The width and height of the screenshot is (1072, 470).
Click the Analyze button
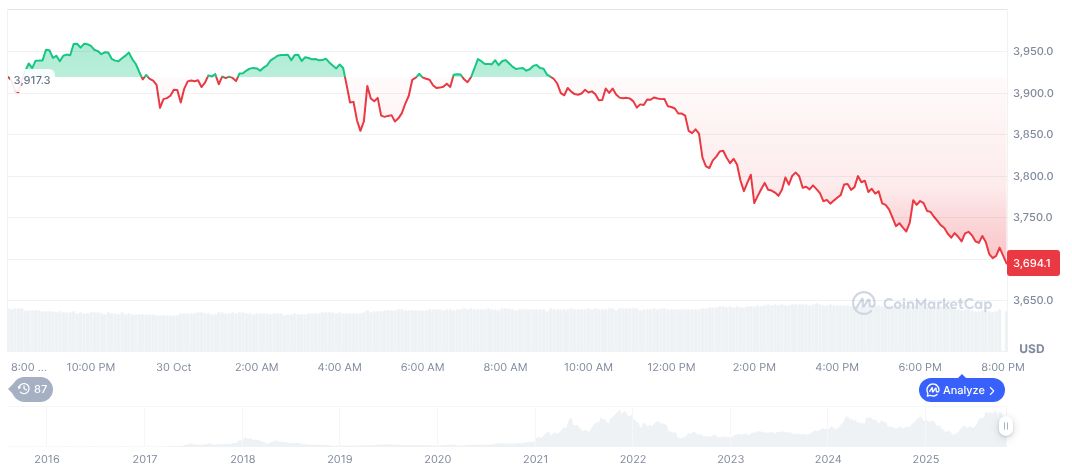tap(961, 390)
